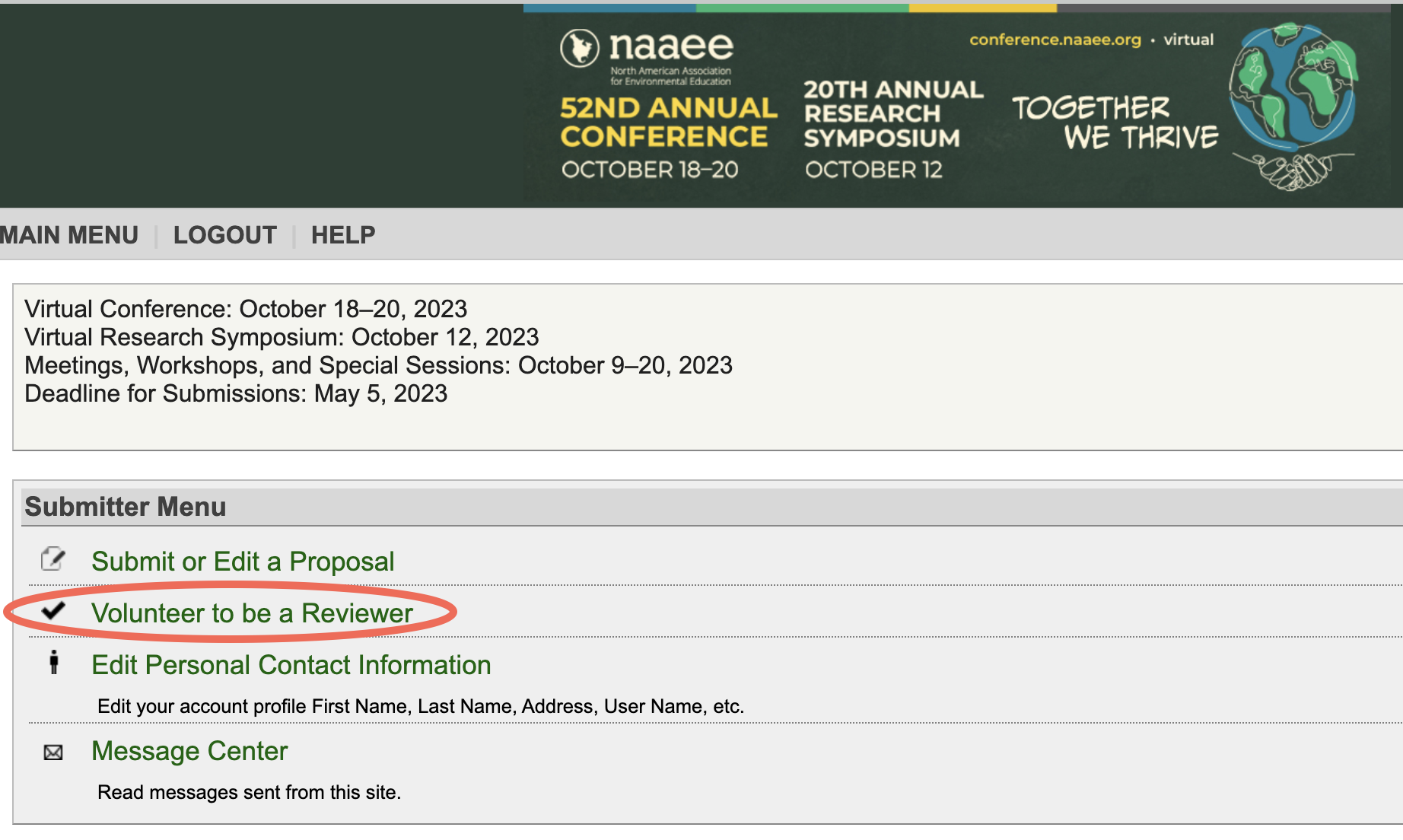The width and height of the screenshot is (1403, 840).
Task: Open the Message Center
Action: click(x=189, y=752)
